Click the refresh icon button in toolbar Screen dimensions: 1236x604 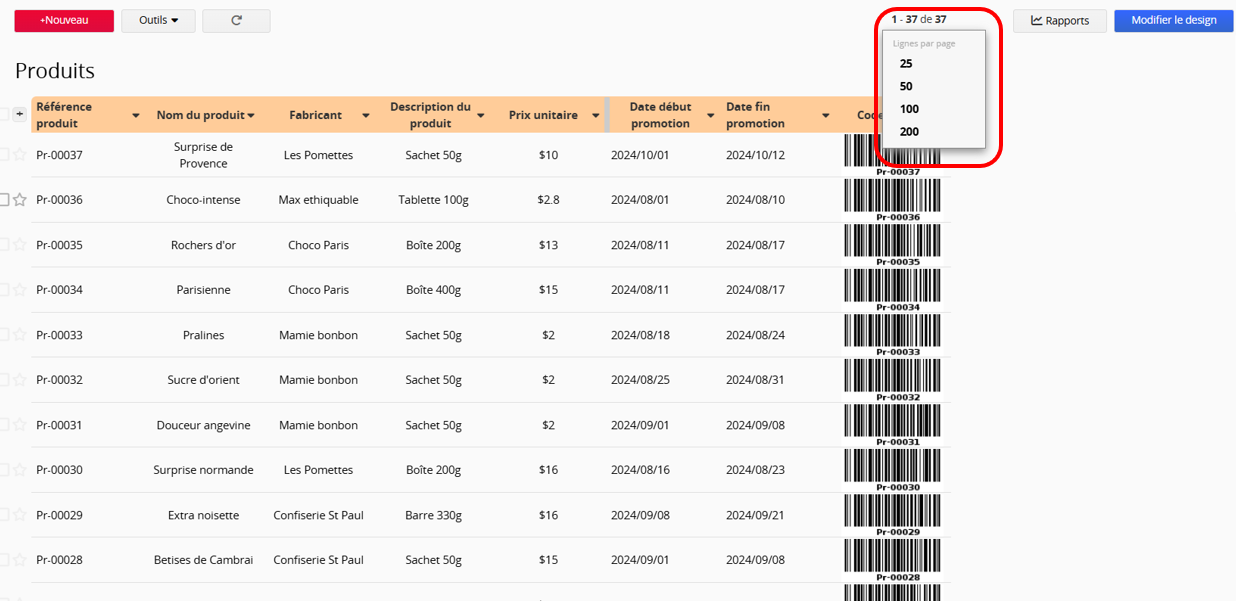click(x=236, y=20)
